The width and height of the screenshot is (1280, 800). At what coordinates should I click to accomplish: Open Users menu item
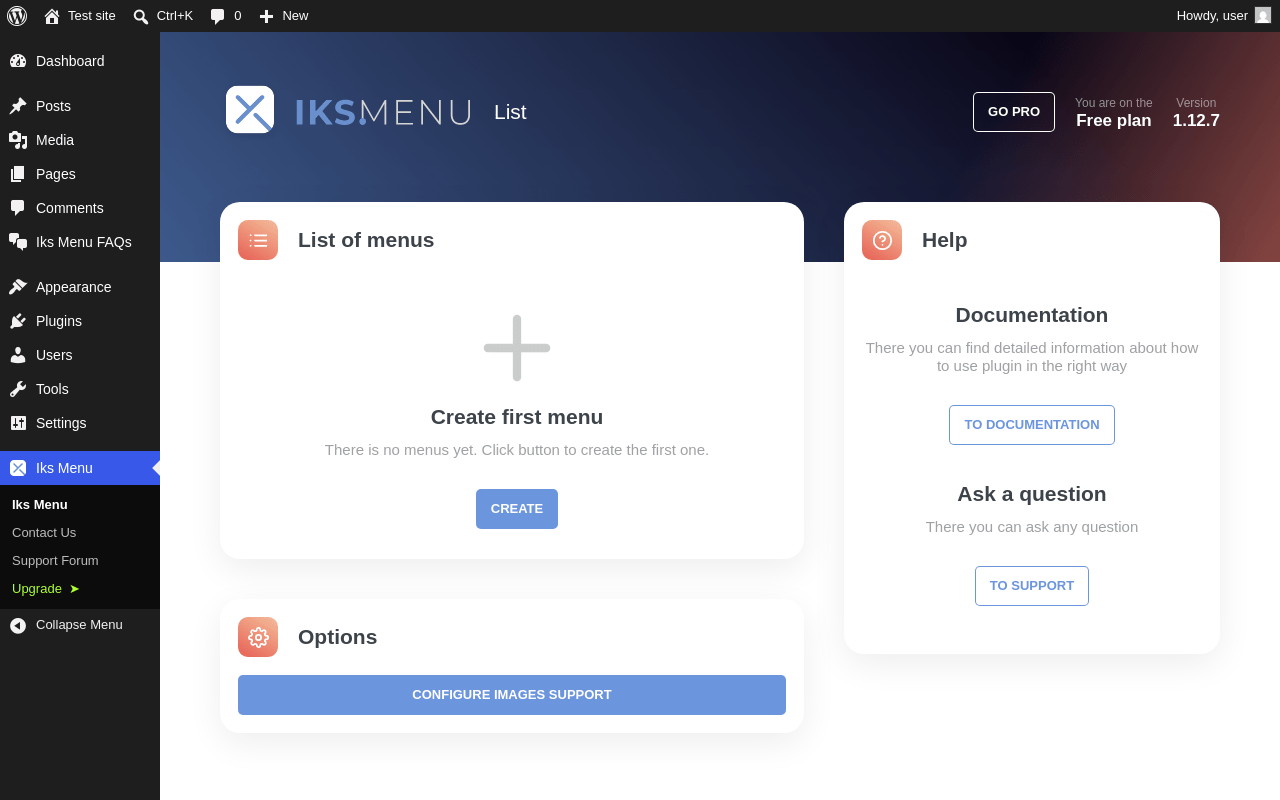point(80,355)
